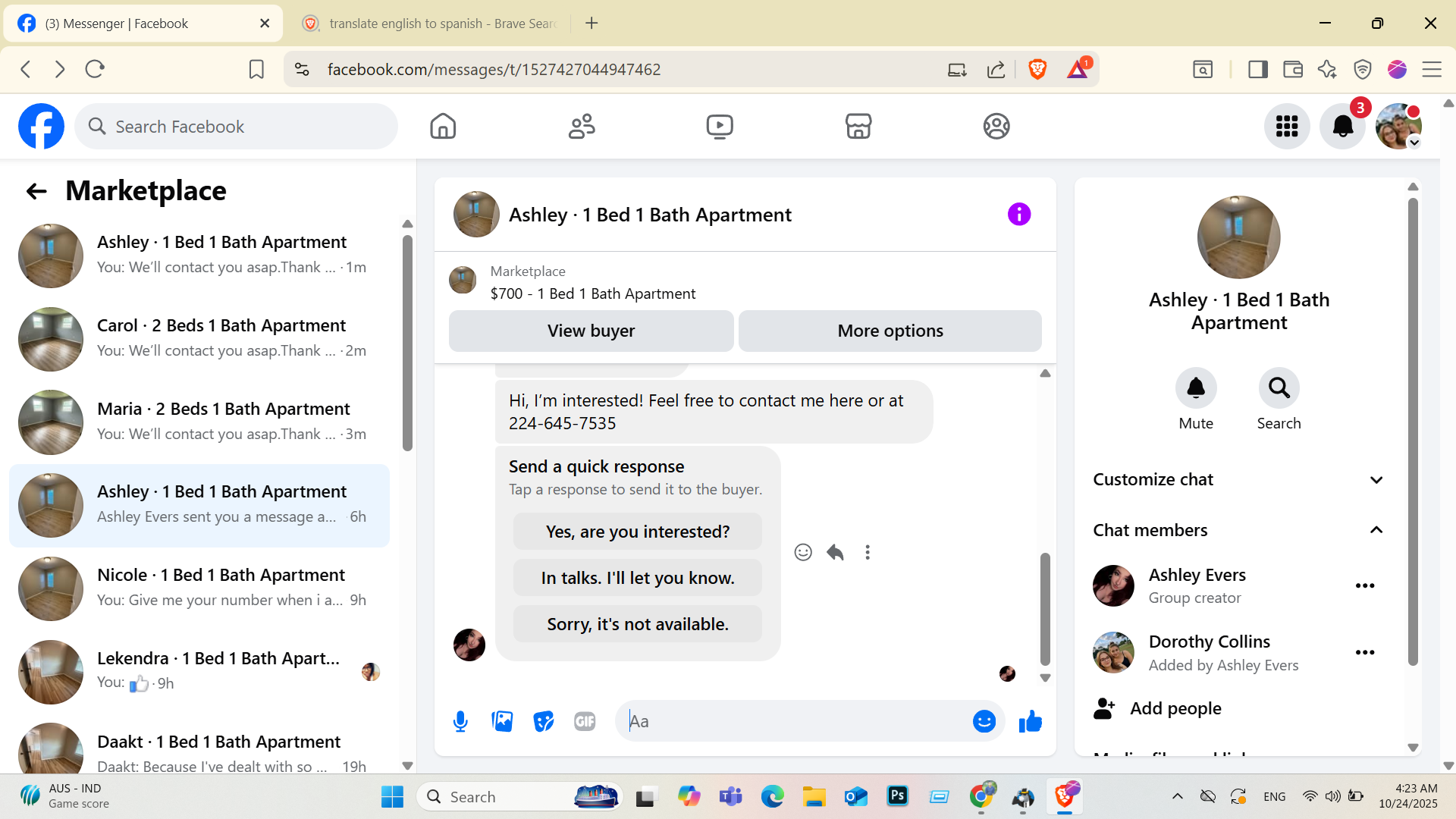Mute the Ashley apartment chat
The height and width of the screenshot is (819, 1456).
click(1196, 388)
